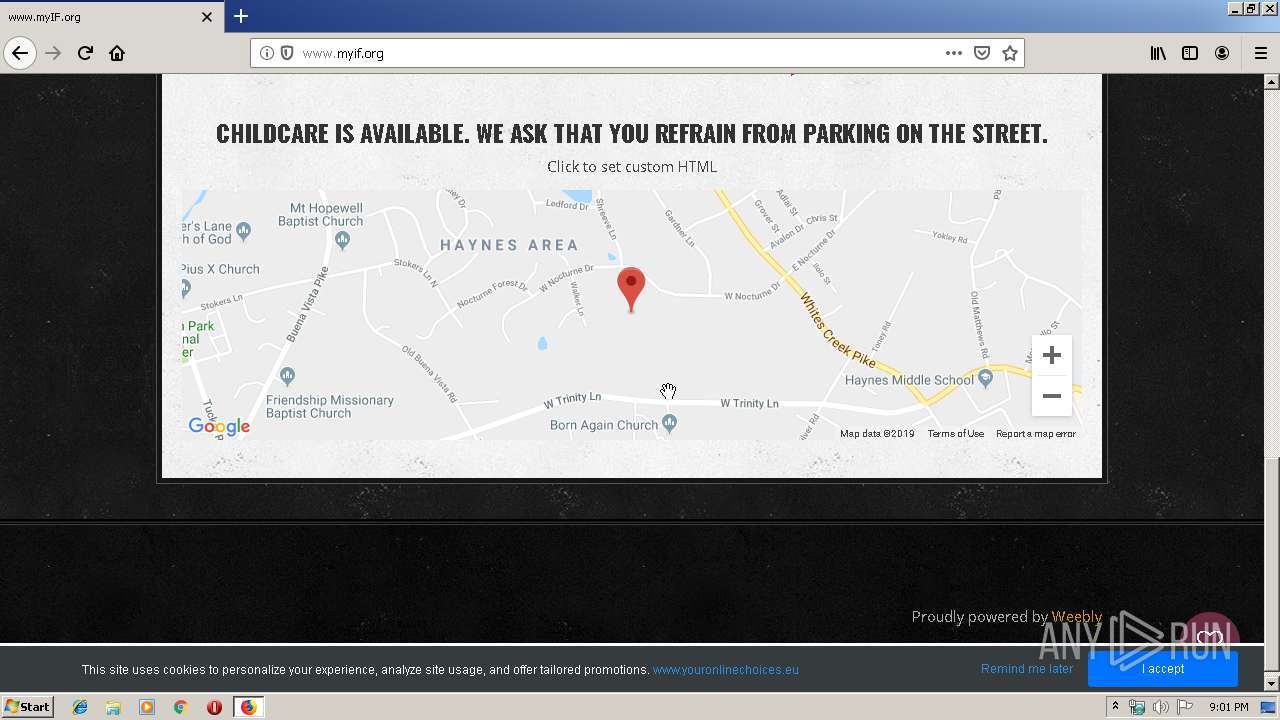Click Born Again Church map marker
This screenshot has height=720, width=1280.
point(670,423)
